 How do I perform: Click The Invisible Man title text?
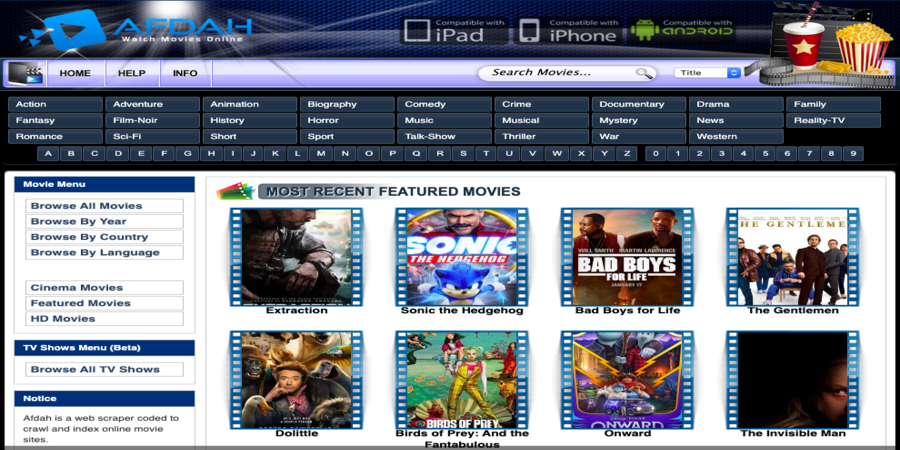coord(793,433)
